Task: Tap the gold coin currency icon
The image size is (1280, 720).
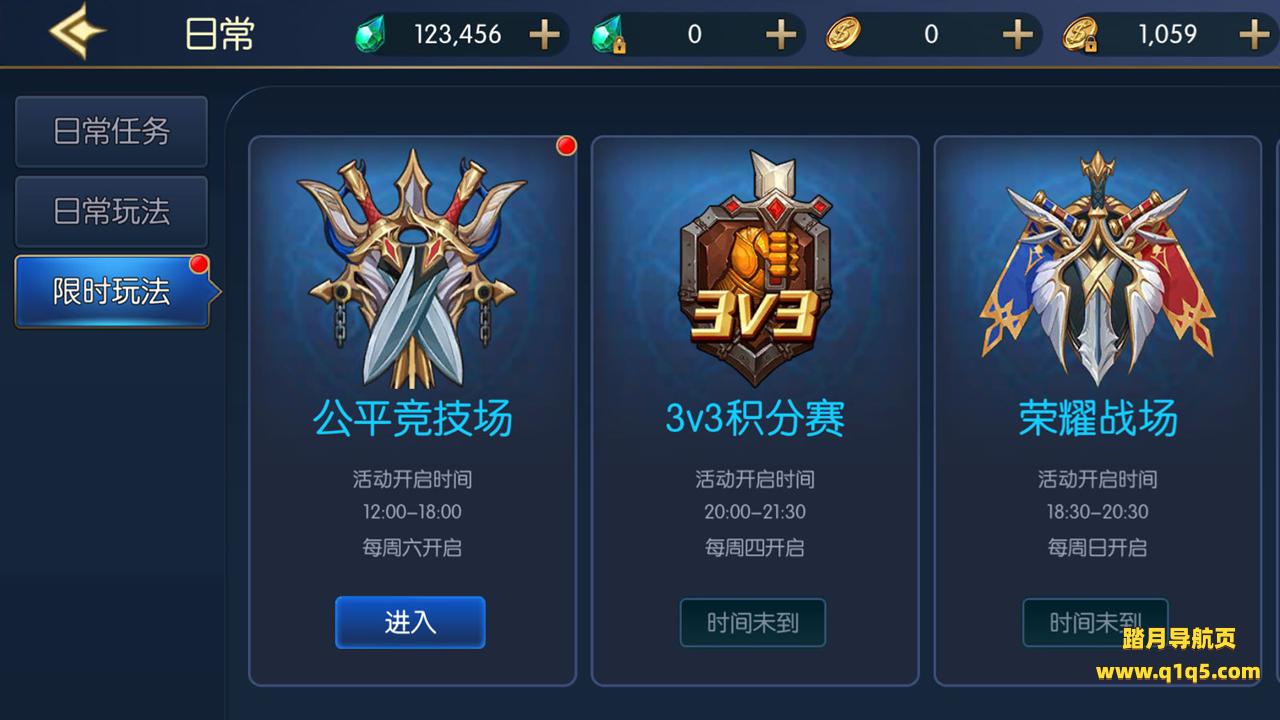Action: [843, 35]
